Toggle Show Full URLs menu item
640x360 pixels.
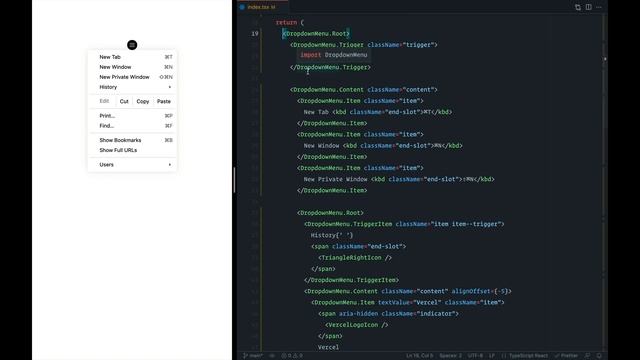[x=132, y=150]
